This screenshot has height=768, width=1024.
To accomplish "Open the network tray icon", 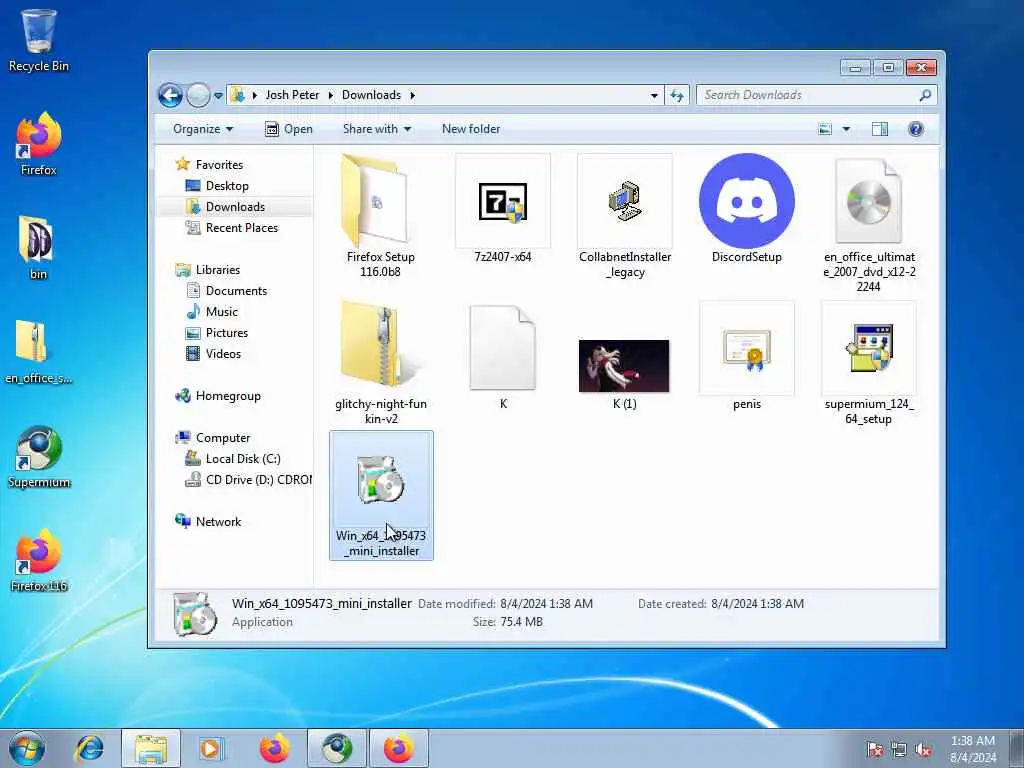I will click(899, 750).
